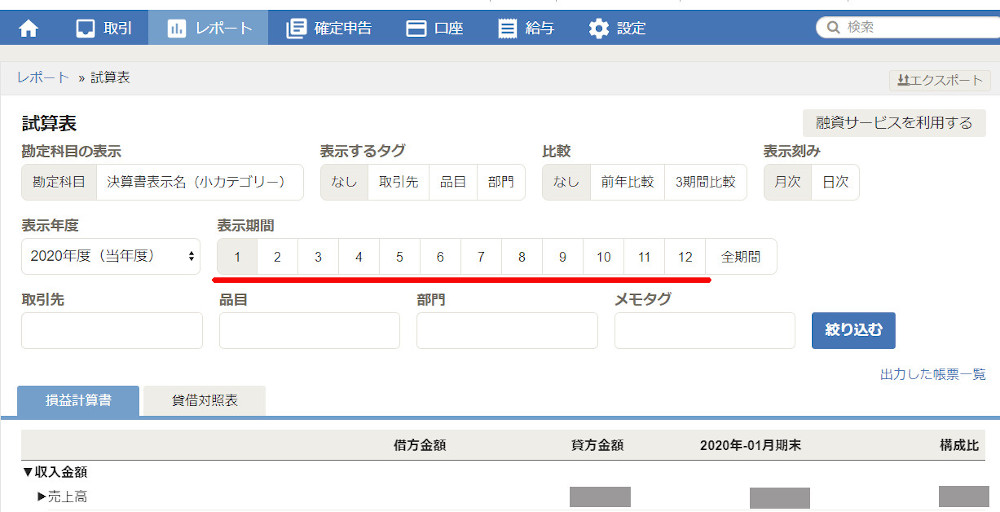
Task: Select 月次 display interval
Action: coord(788,182)
